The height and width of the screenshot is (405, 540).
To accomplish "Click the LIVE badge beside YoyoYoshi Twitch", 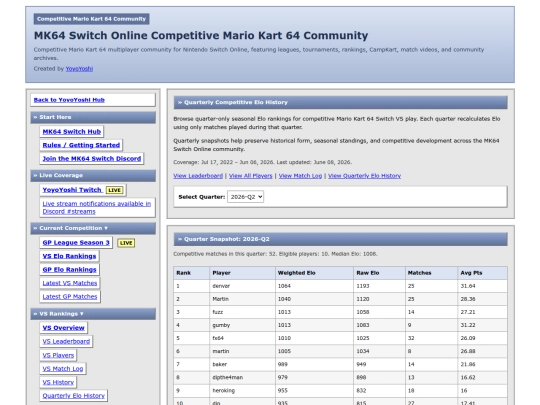I will point(114,190).
